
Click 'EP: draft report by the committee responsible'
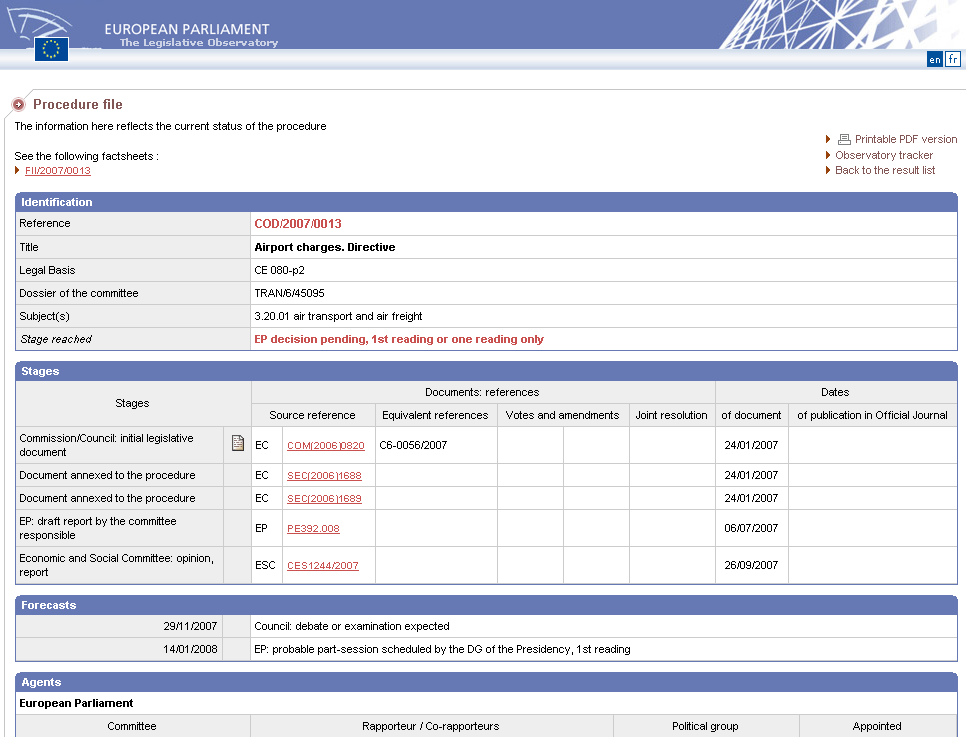pos(97,528)
